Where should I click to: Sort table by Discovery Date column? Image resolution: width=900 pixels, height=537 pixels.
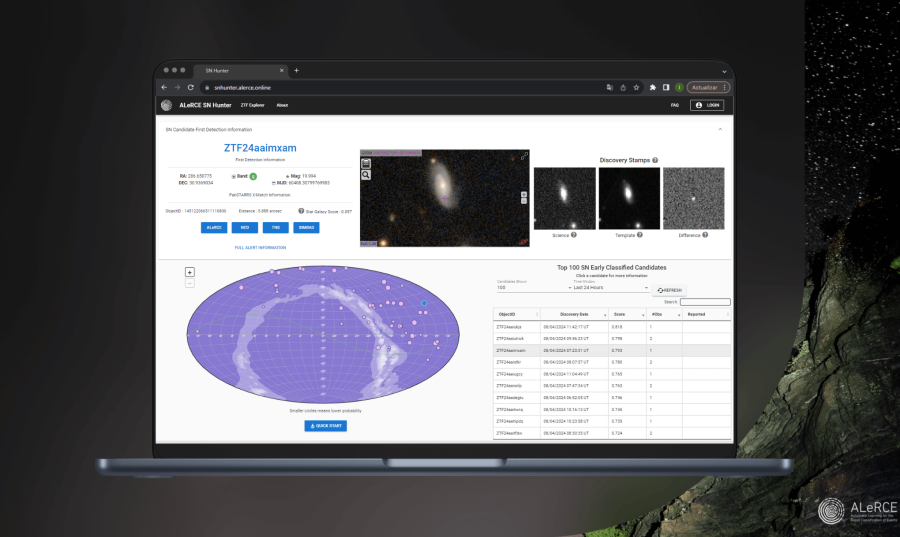coord(574,314)
